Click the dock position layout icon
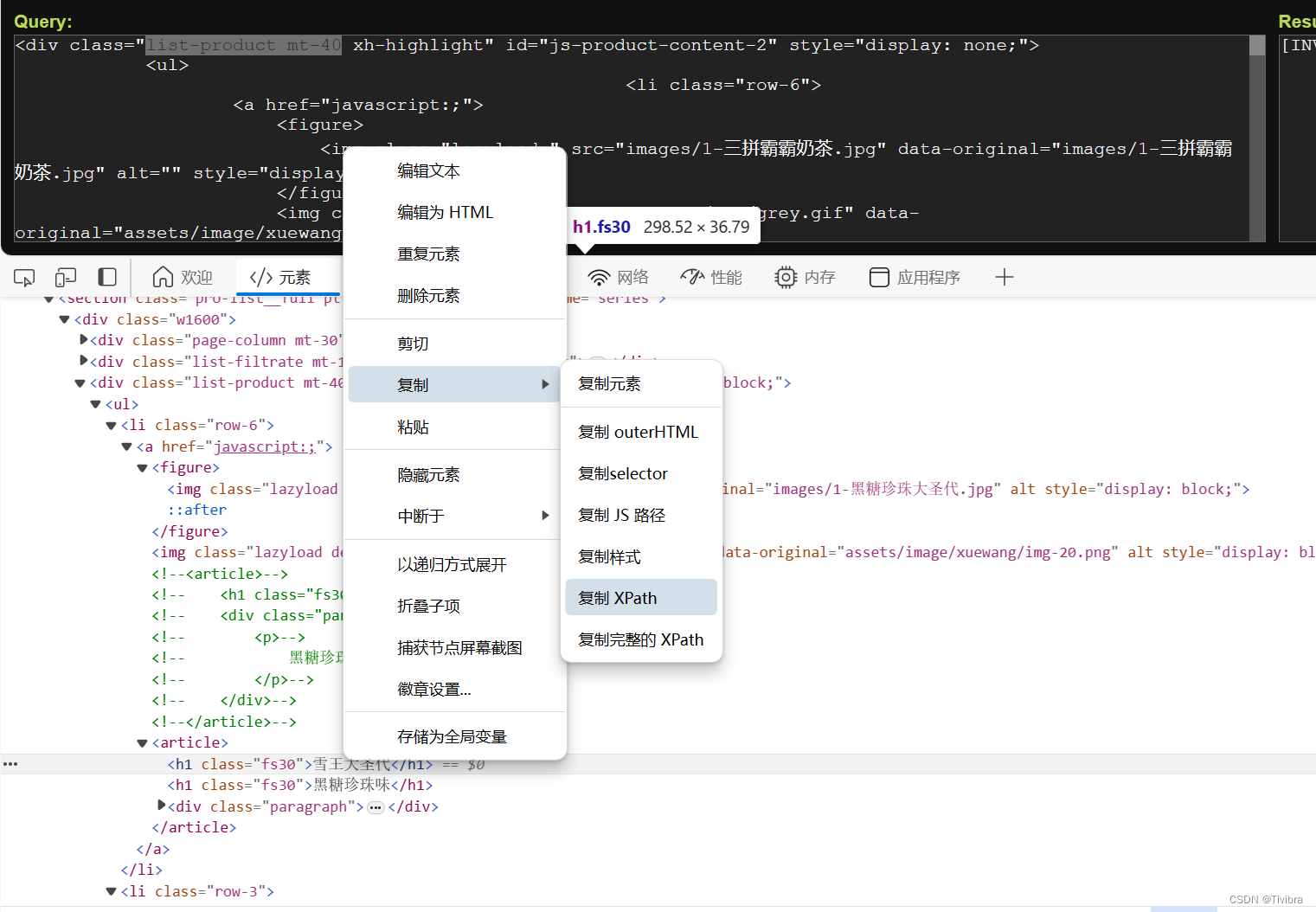 coord(107,277)
